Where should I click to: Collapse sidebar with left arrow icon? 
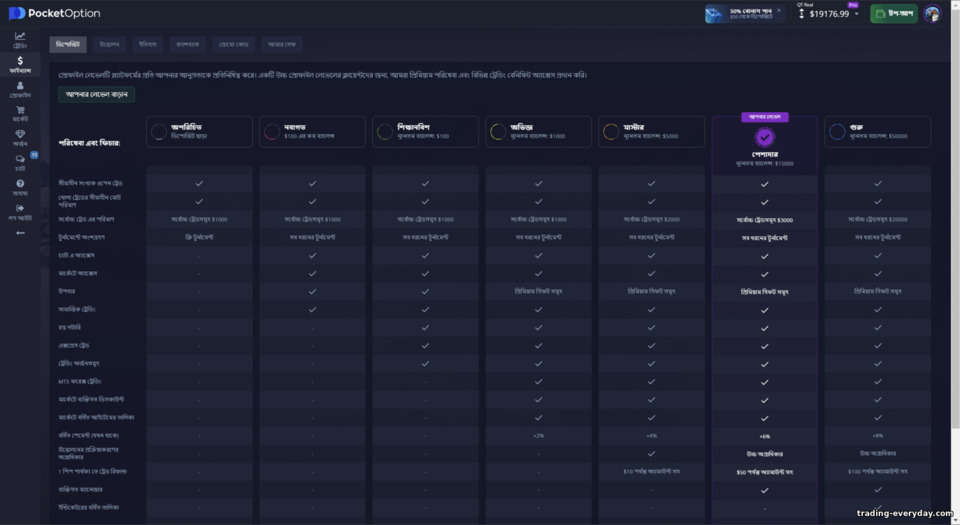point(20,233)
